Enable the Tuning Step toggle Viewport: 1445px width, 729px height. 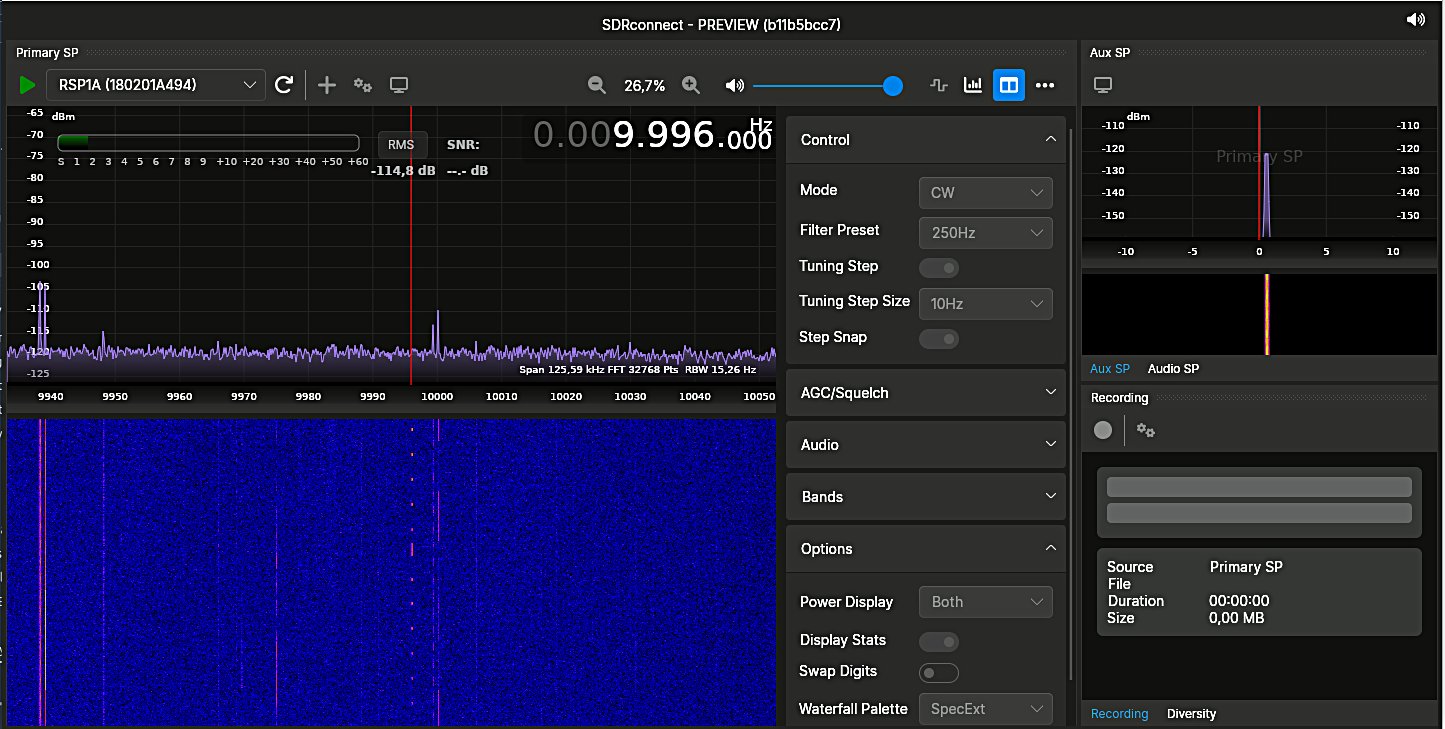pos(938,267)
